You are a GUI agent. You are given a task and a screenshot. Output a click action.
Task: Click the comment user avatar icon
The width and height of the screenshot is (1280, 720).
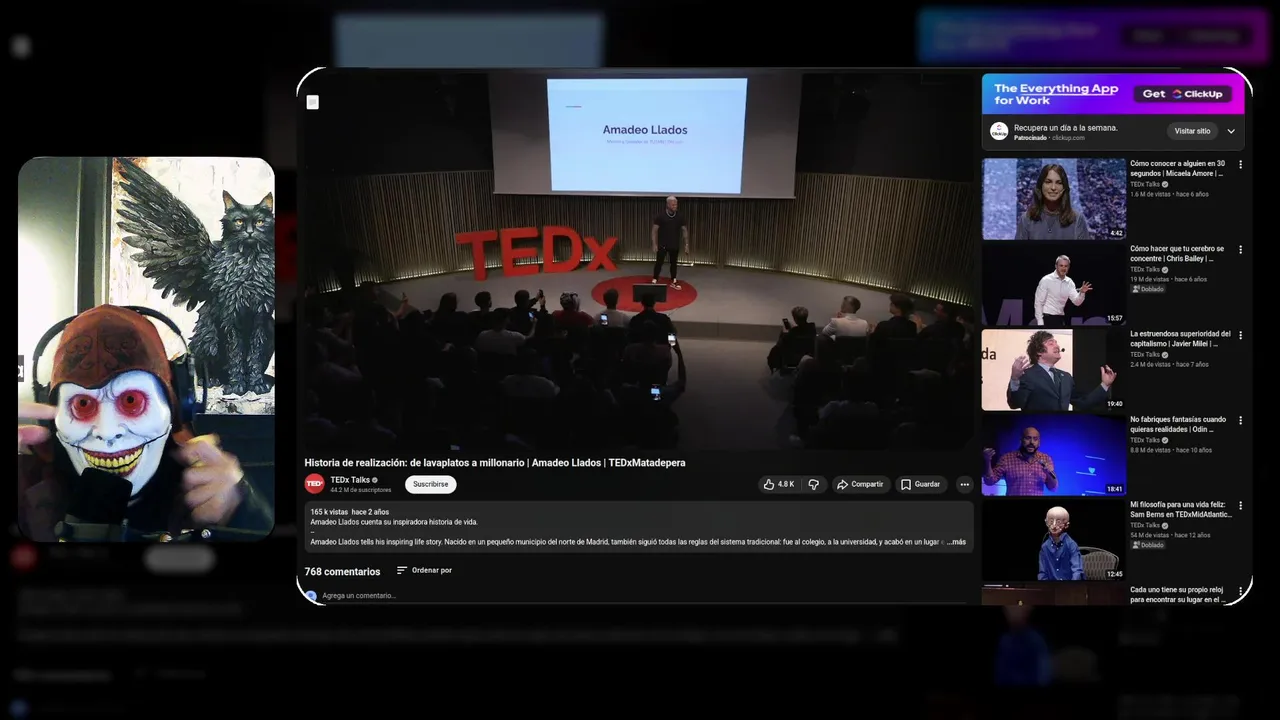pos(311,596)
